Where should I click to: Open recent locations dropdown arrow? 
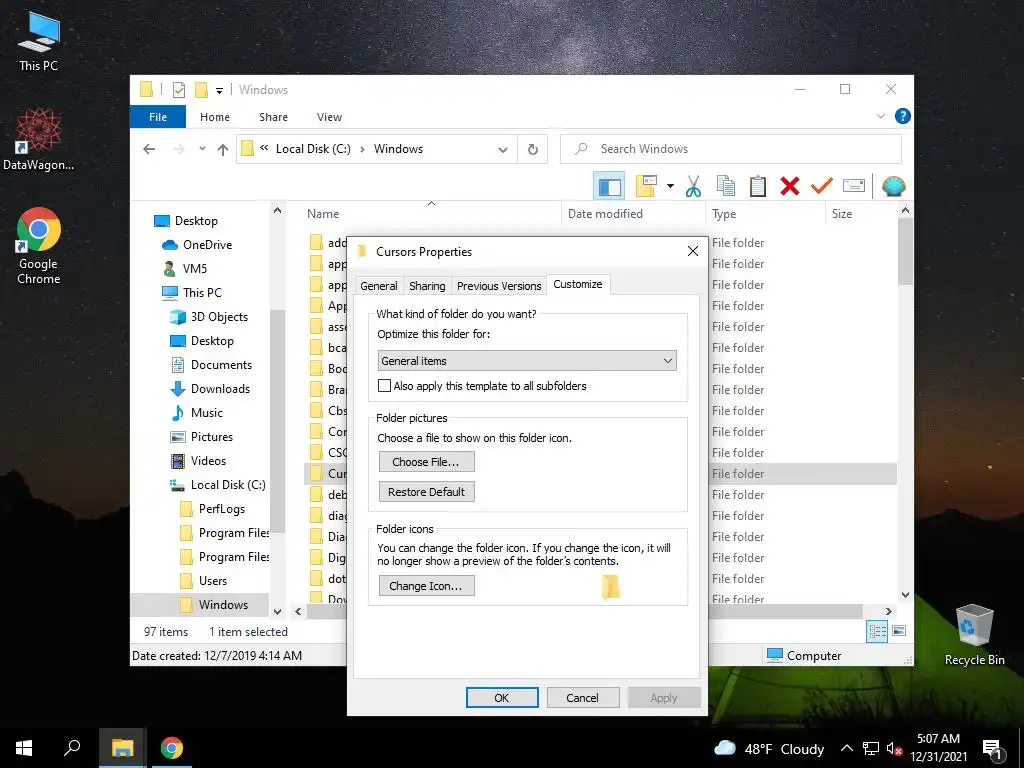tap(202, 149)
